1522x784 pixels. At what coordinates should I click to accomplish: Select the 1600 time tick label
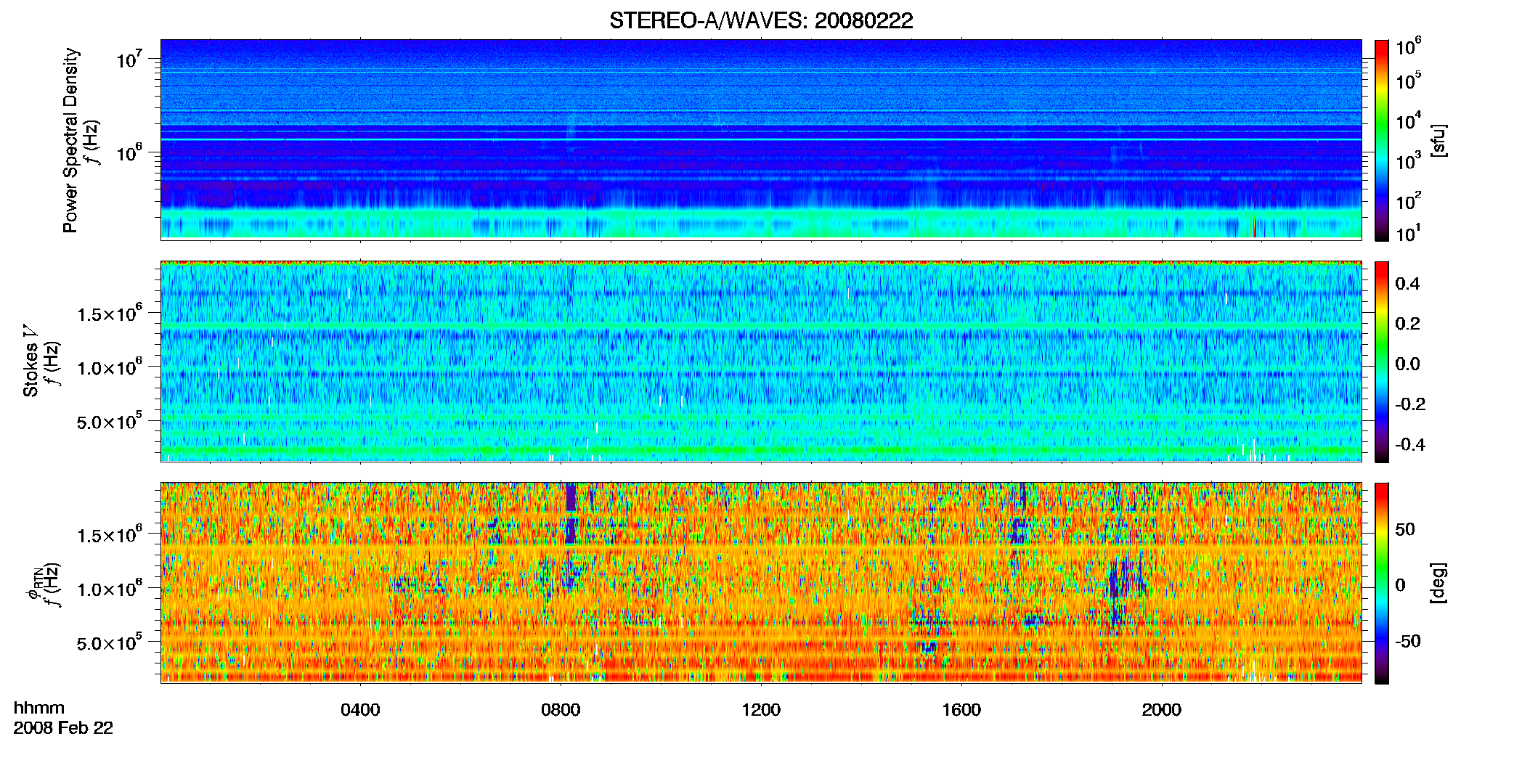(961, 710)
